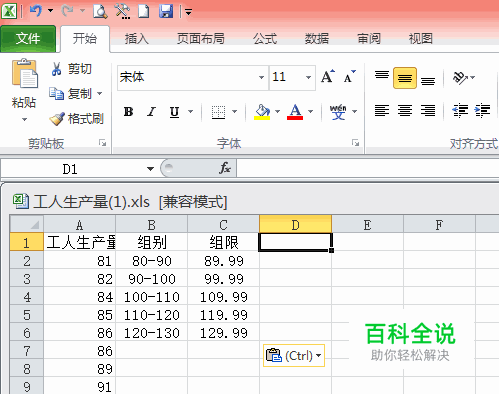The width and height of the screenshot is (499, 394).
Task: Decrease font size with small A icon
Action: (350, 77)
